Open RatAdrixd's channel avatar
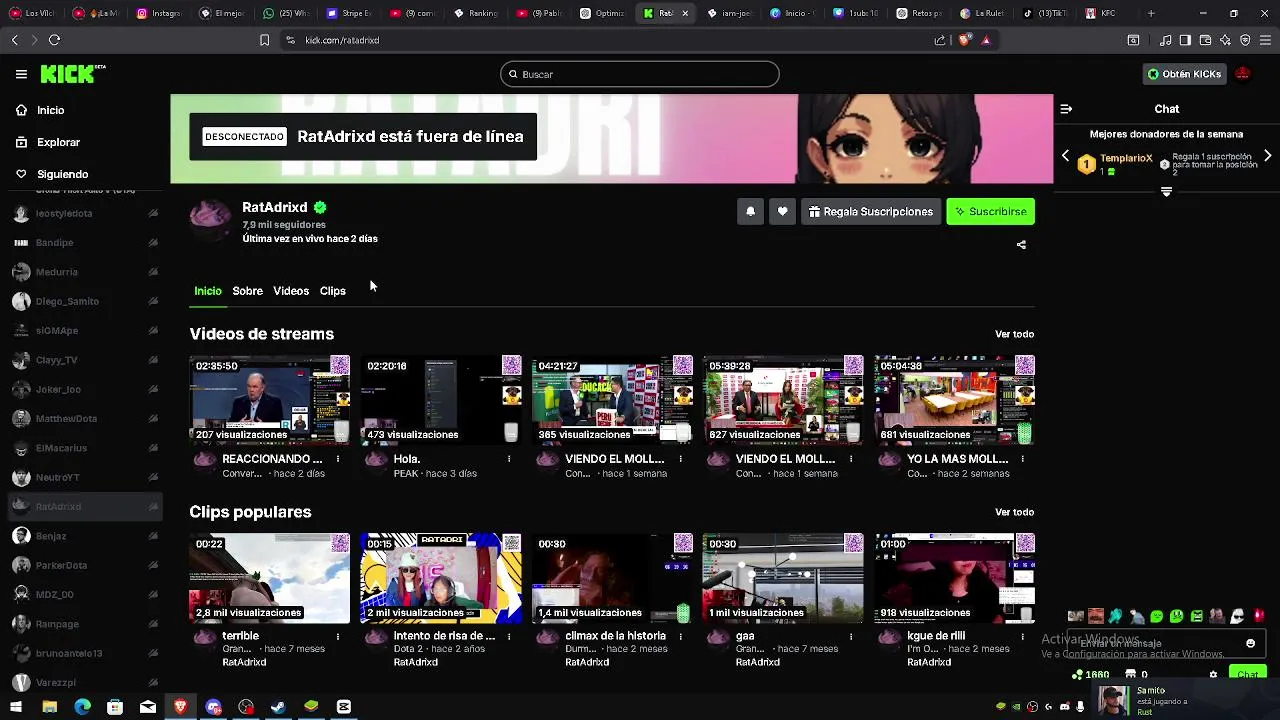The width and height of the screenshot is (1280, 720). click(x=210, y=218)
